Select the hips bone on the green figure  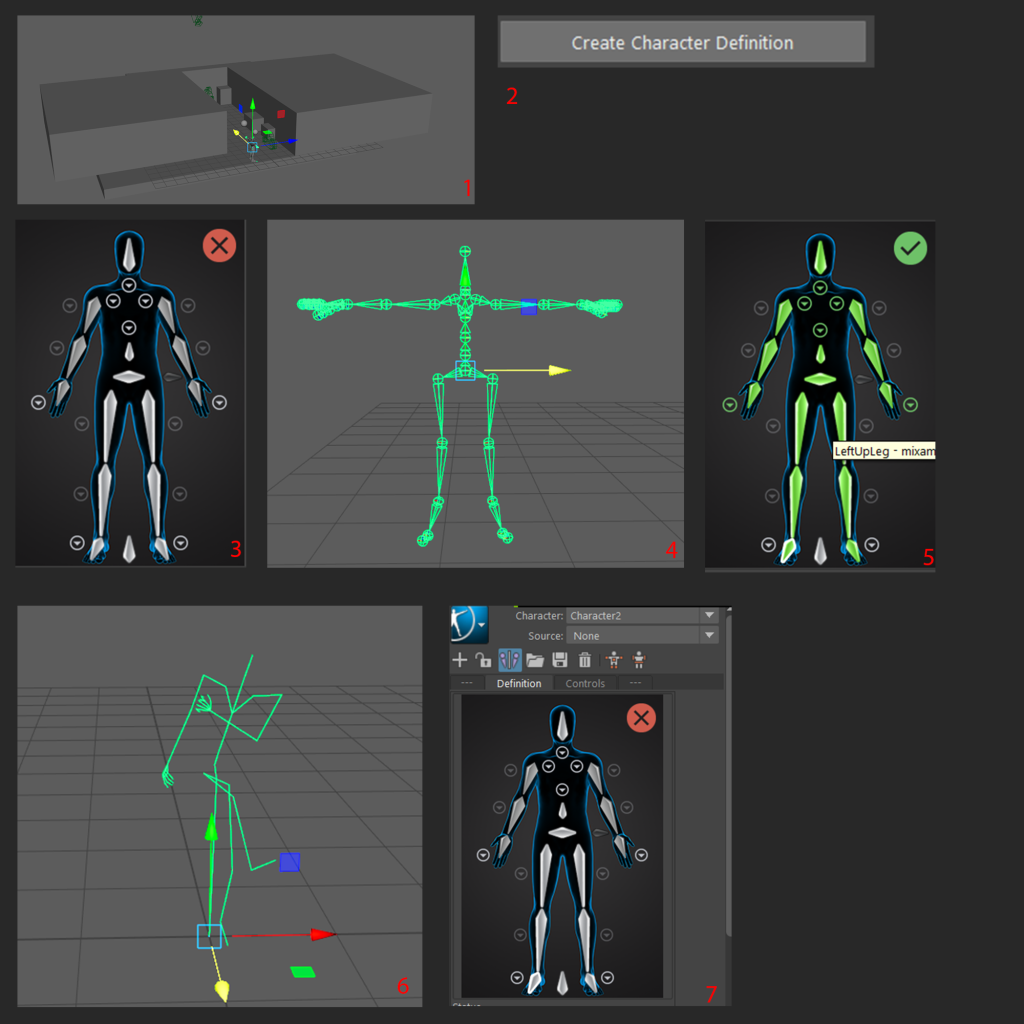[820, 379]
